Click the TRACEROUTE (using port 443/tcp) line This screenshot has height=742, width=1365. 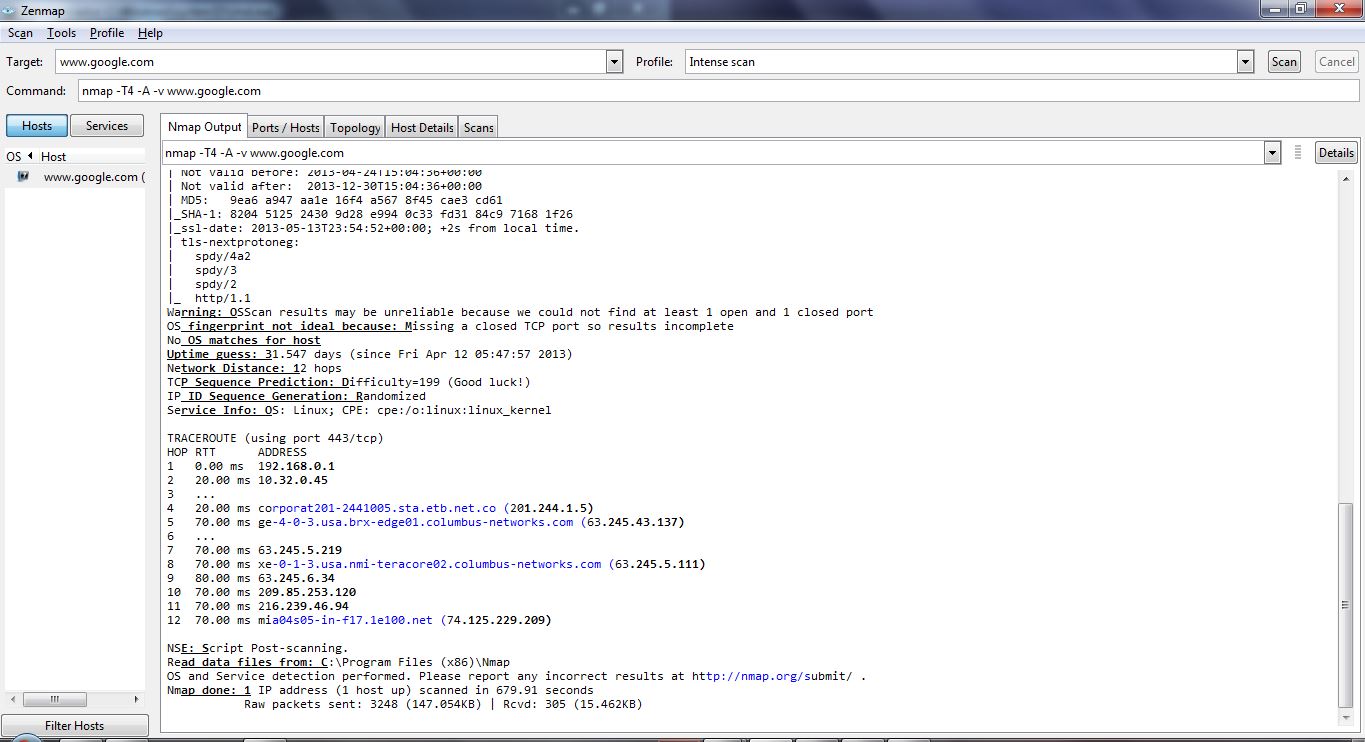pyautogui.click(x=275, y=438)
